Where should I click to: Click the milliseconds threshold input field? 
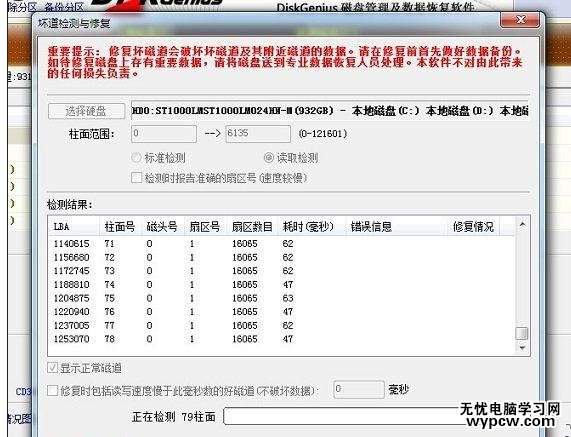pyautogui.click(x=359, y=390)
